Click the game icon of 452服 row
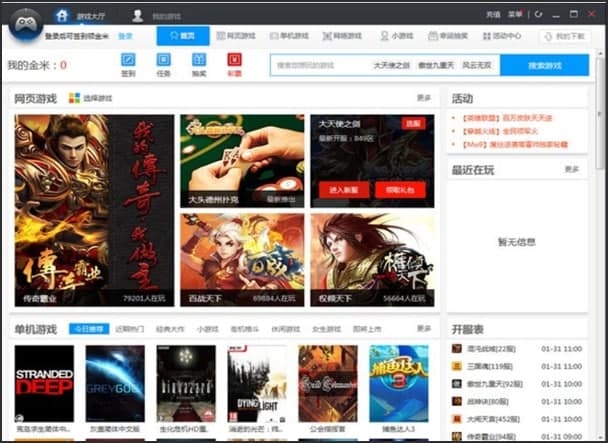This screenshot has height=443, width=608. pyautogui.click(x=457, y=419)
